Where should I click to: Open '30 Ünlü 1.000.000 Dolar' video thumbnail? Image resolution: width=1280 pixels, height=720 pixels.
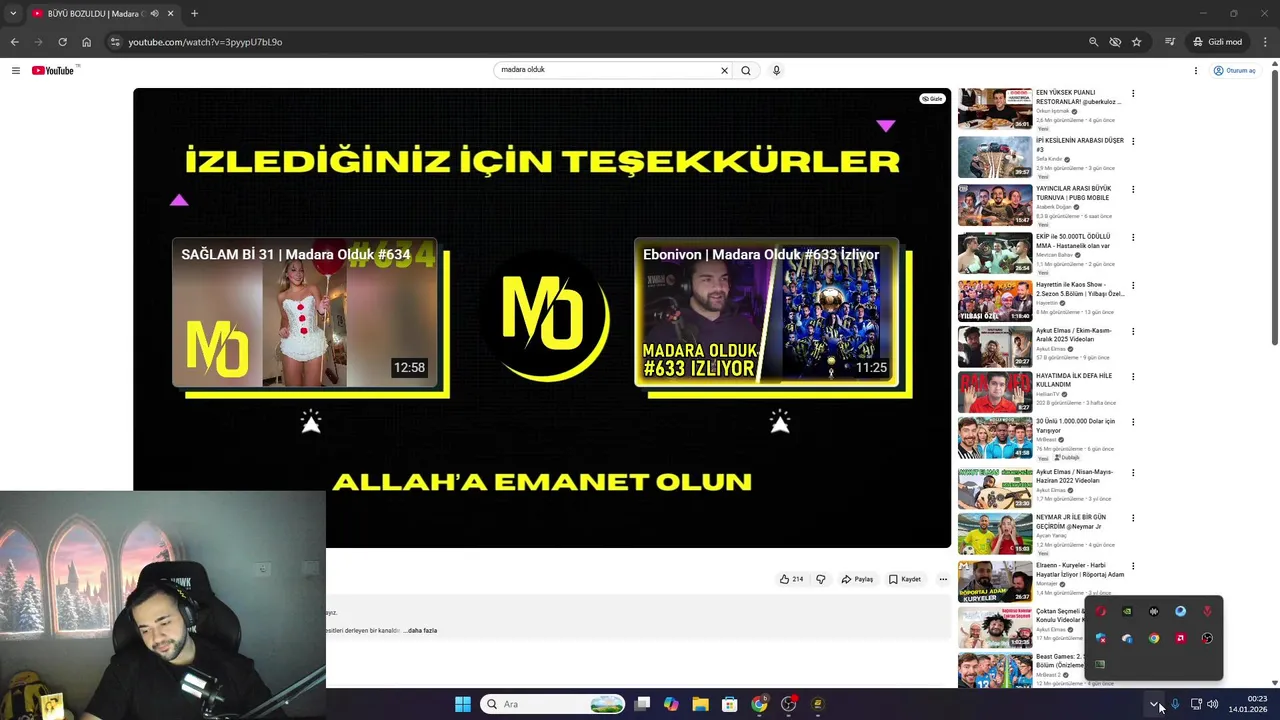click(x=995, y=438)
